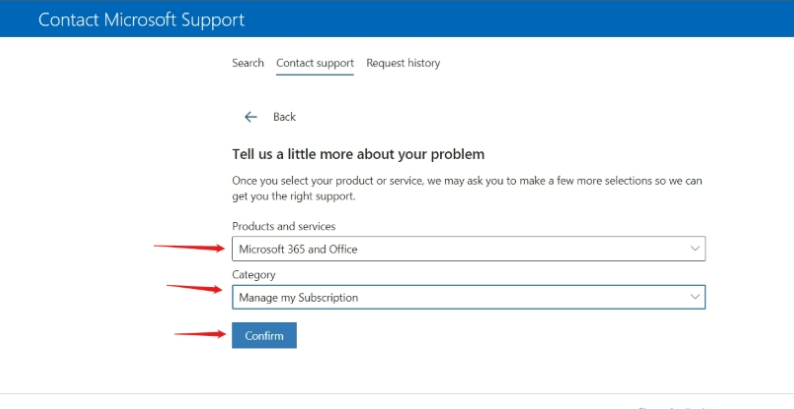Click the 'Category' label

click(x=254, y=274)
